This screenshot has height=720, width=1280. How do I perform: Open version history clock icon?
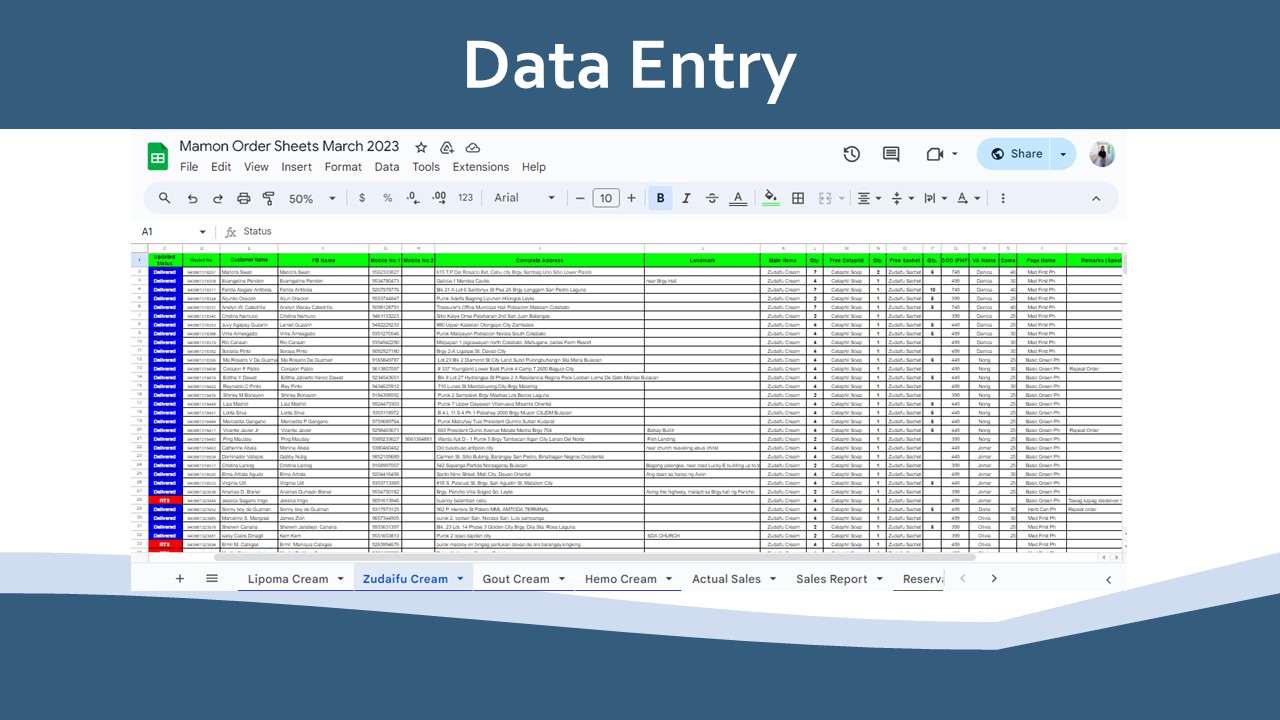pyautogui.click(x=851, y=154)
